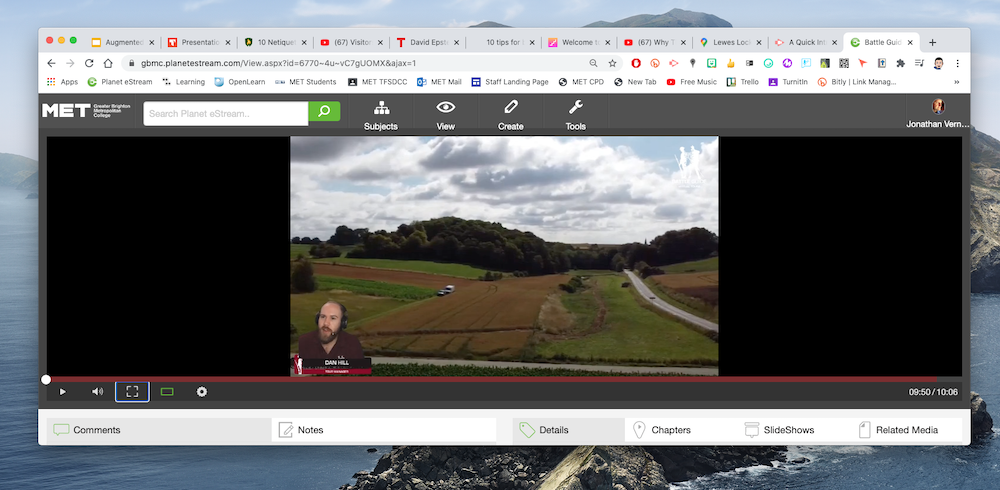Open the Comments tab
Screen dimensions: 1000x490
click(159, 430)
